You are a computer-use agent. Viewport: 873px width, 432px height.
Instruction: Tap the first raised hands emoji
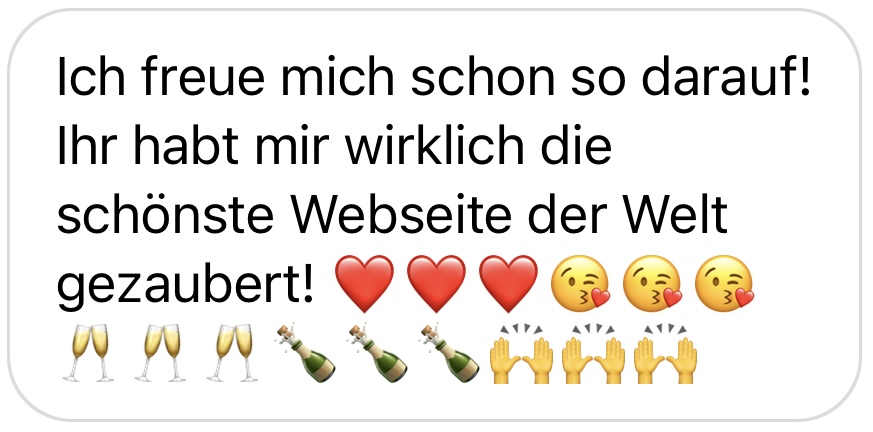tap(521, 354)
